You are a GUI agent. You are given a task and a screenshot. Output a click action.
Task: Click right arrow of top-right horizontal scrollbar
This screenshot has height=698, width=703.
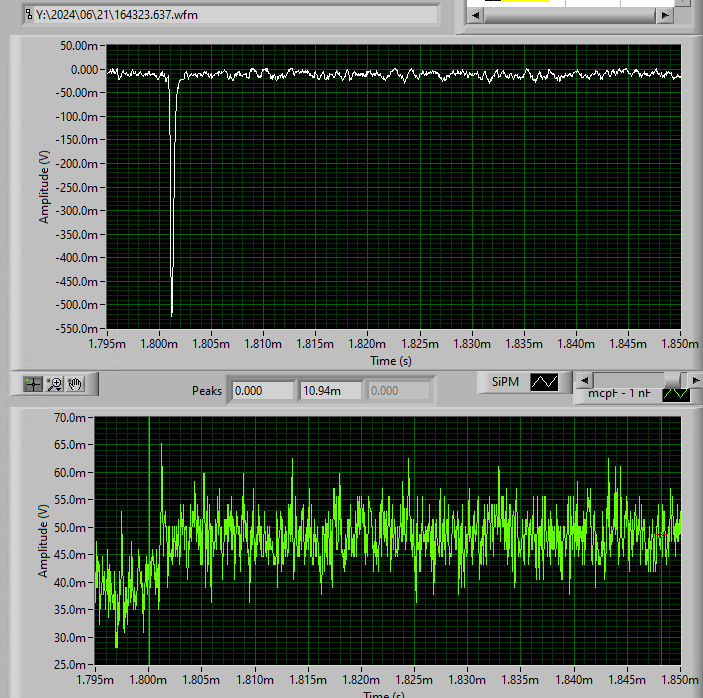(665, 15)
